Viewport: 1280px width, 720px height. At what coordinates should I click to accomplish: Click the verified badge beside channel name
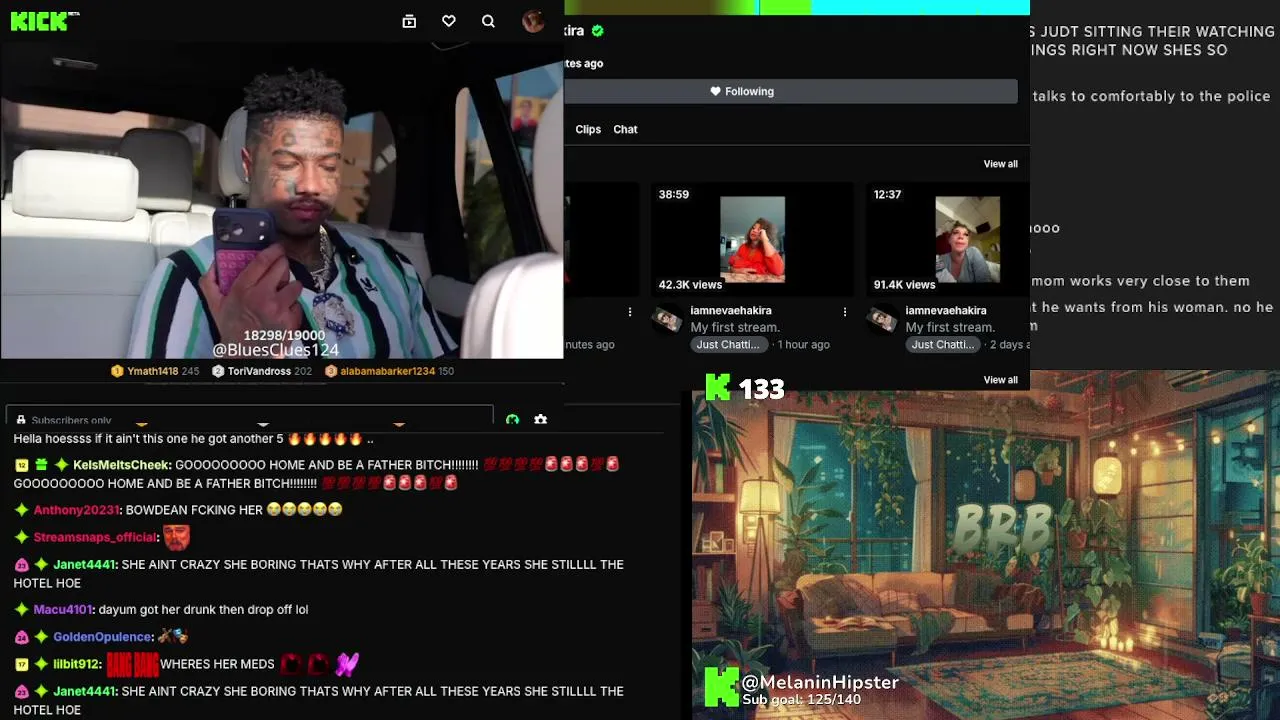click(598, 31)
